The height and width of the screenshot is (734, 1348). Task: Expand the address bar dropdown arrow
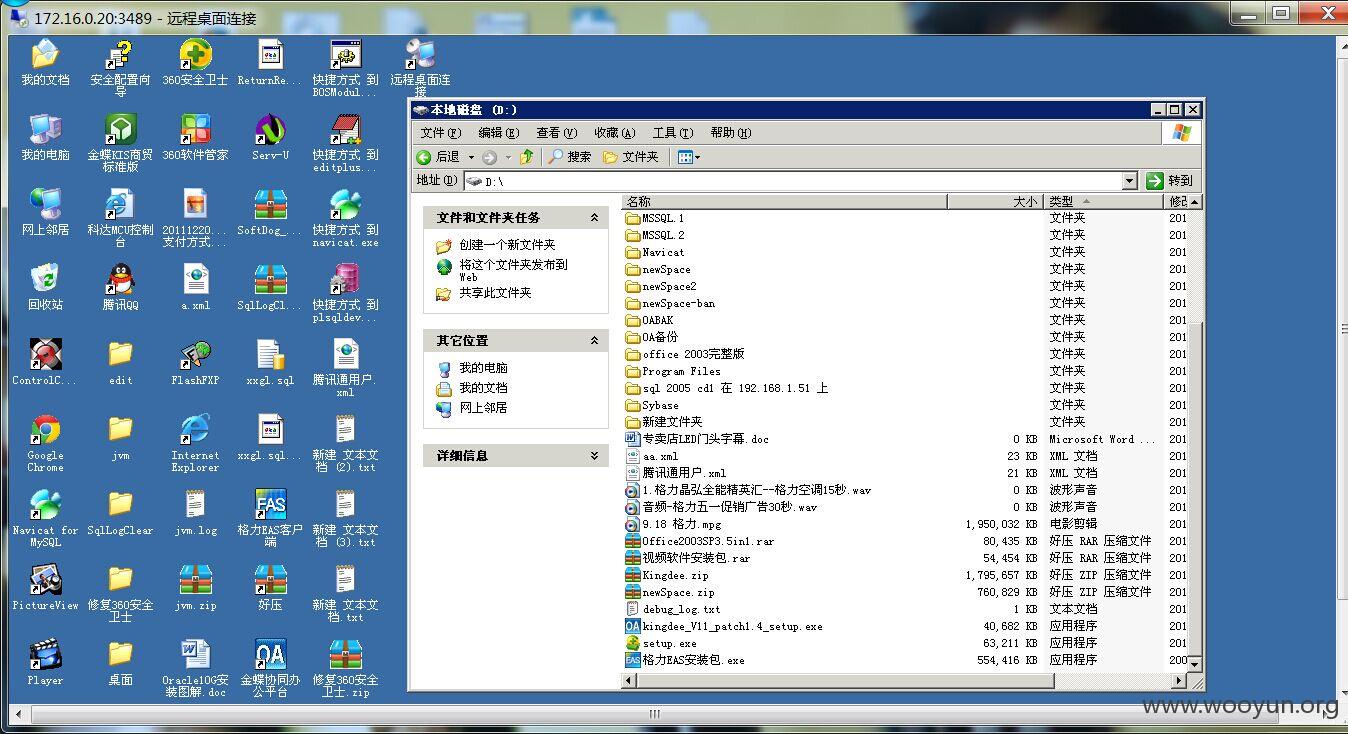(x=1129, y=181)
